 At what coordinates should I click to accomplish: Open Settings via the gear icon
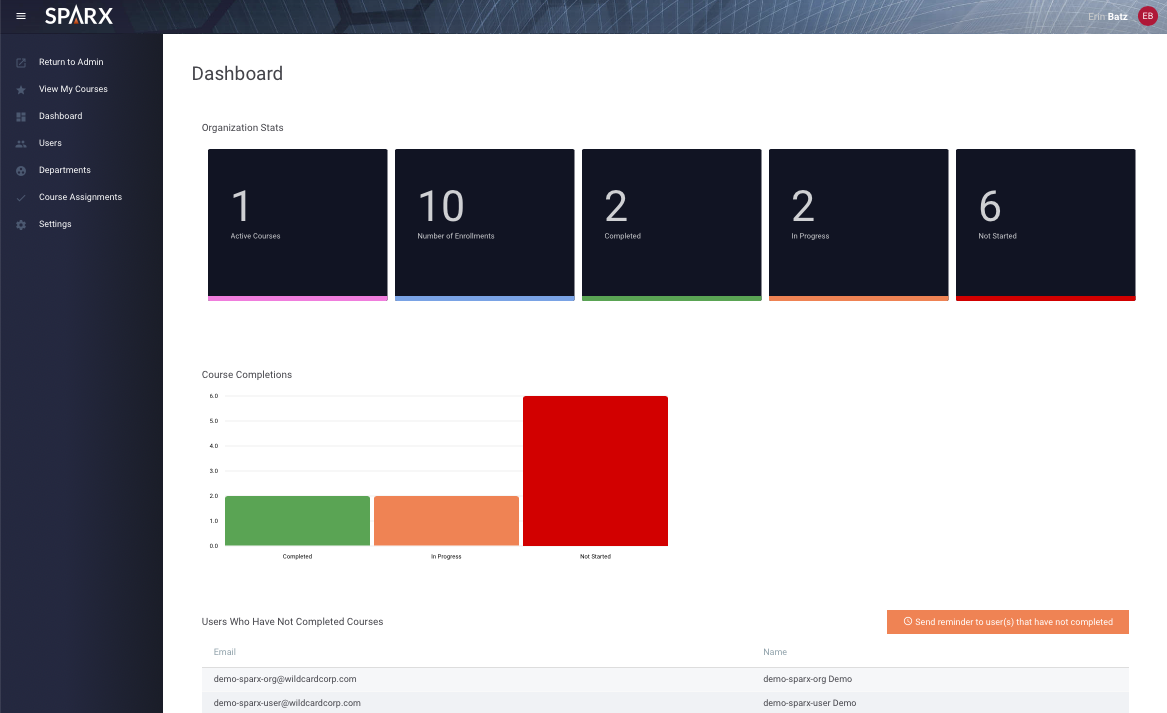click(20, 224)
